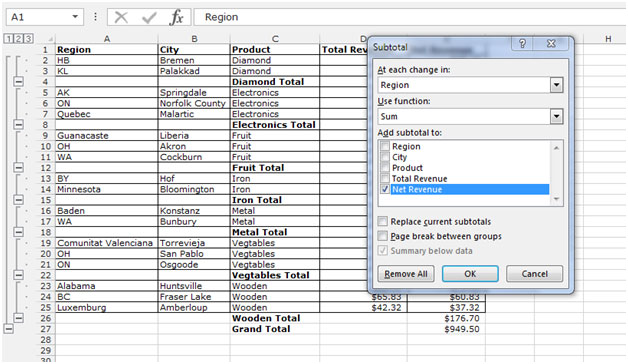Confirm the Subtotal dialog with OK
This screenshot has height=364, width=628.
point(470,274)
